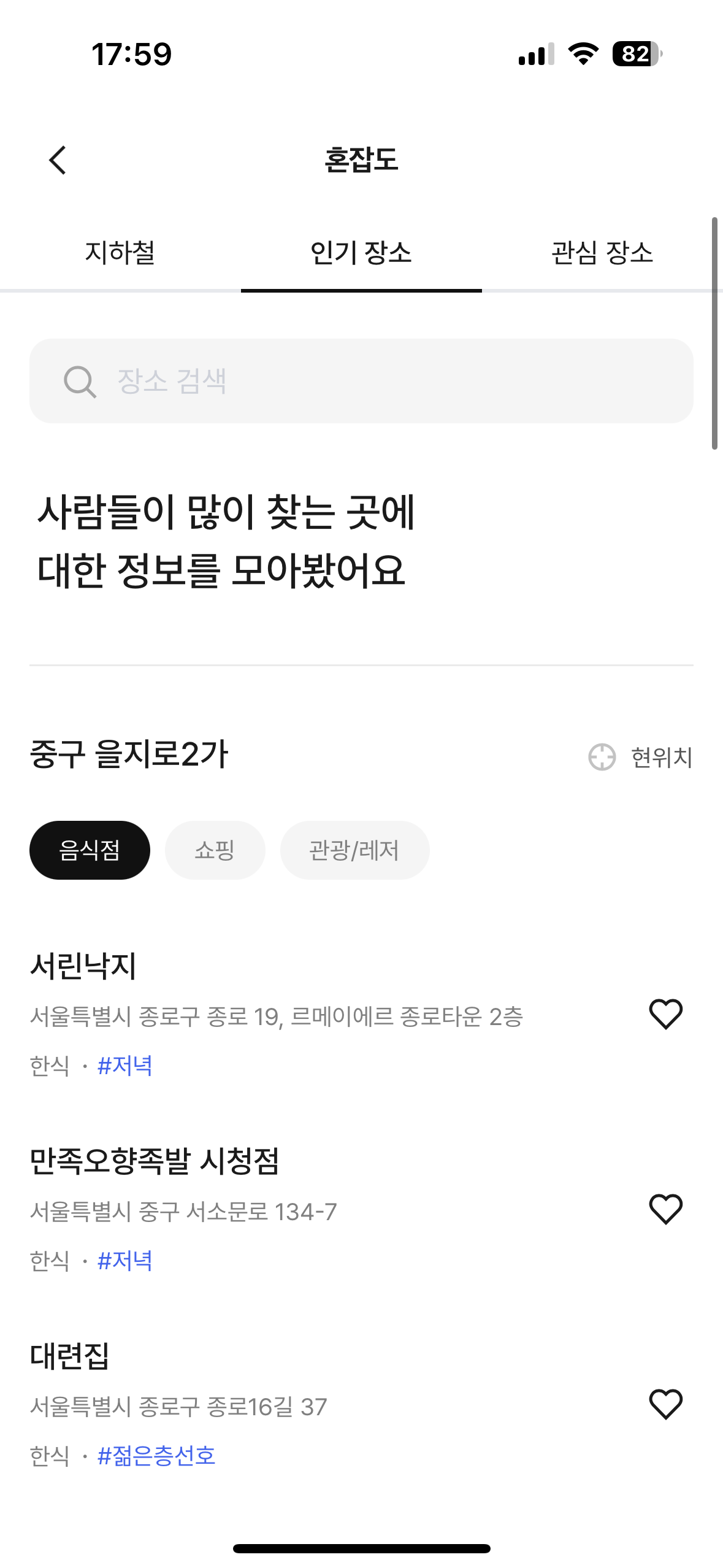The image size is (723, 1568).
Task: Select the 인기 장소 tab
Action: click(361, 253)
